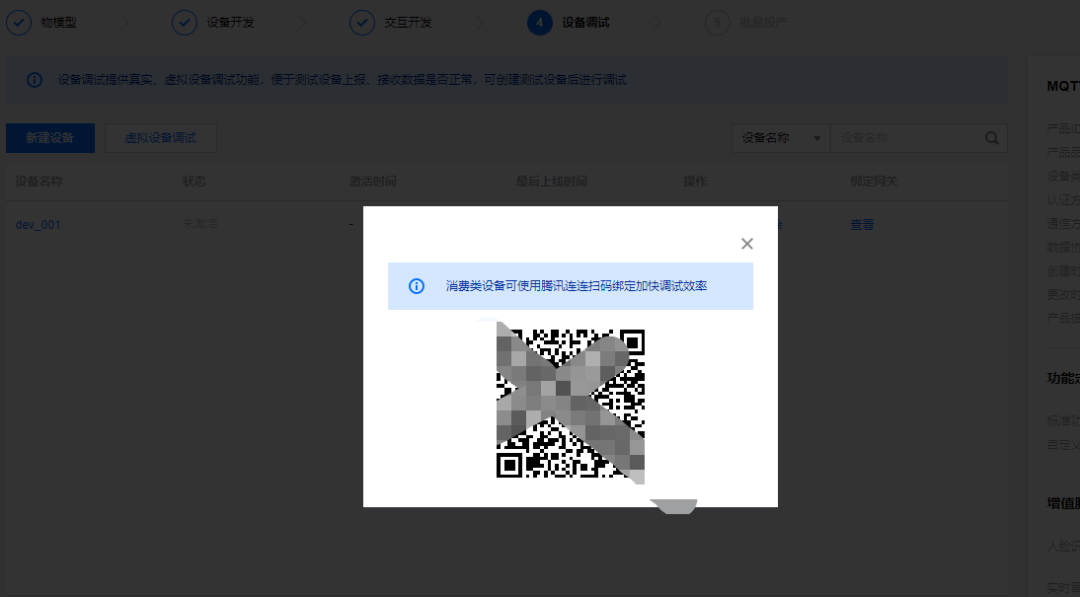Click the search magnifier icon
1080x597 pixels.
click(992, 138)
